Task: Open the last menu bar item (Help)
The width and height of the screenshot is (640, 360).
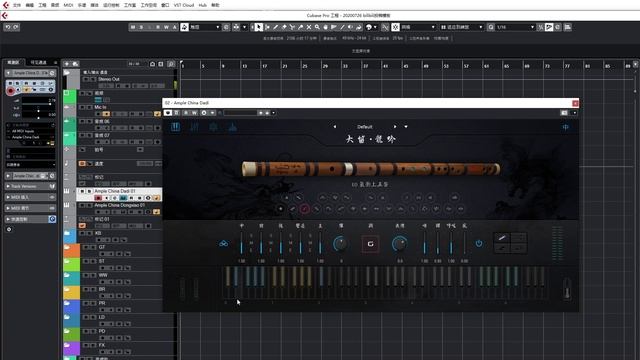Action: point(215,5)
